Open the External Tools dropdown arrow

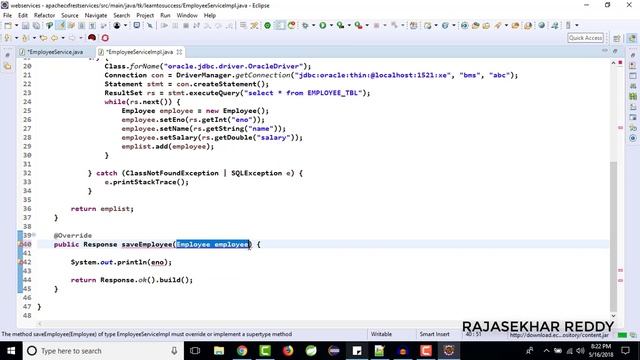pos(367,25)
